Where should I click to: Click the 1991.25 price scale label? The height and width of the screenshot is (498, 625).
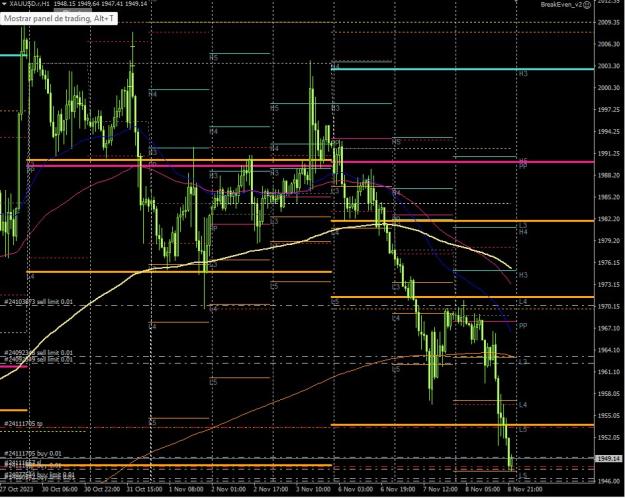(609, 154)
